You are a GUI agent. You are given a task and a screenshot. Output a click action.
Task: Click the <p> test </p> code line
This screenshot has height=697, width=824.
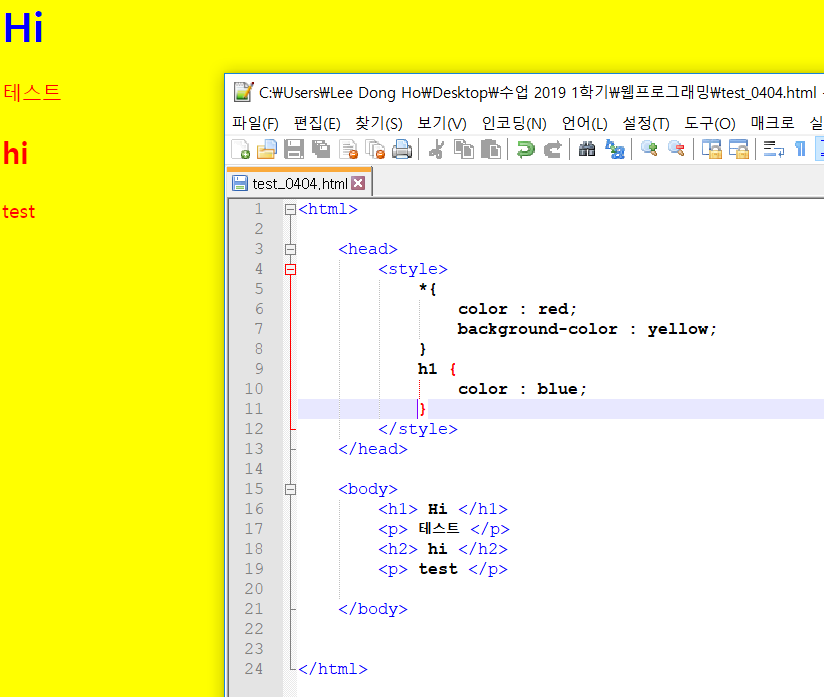click(x=443, y=569)
